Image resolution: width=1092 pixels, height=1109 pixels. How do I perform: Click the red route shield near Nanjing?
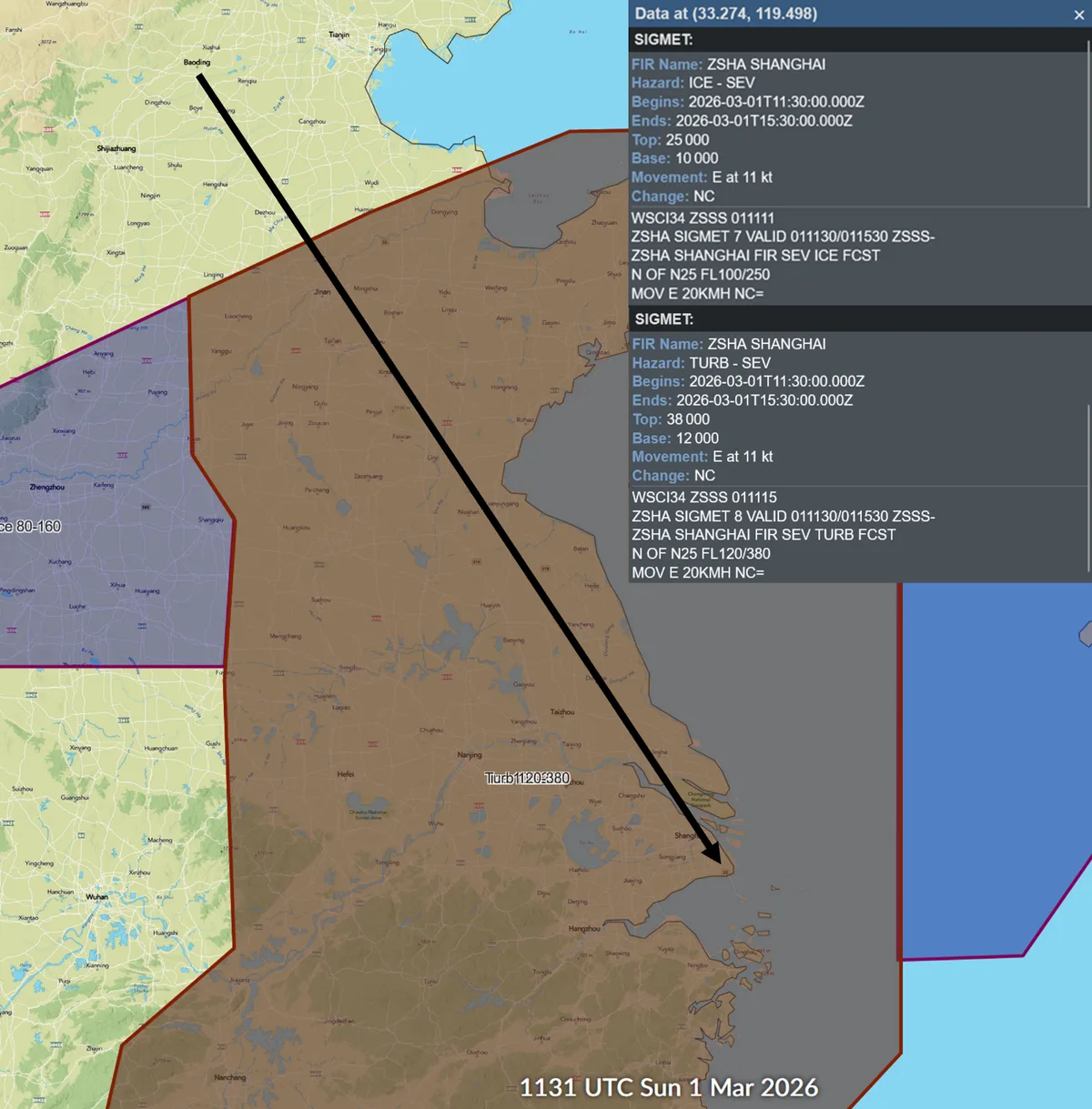tap(478, 804)
